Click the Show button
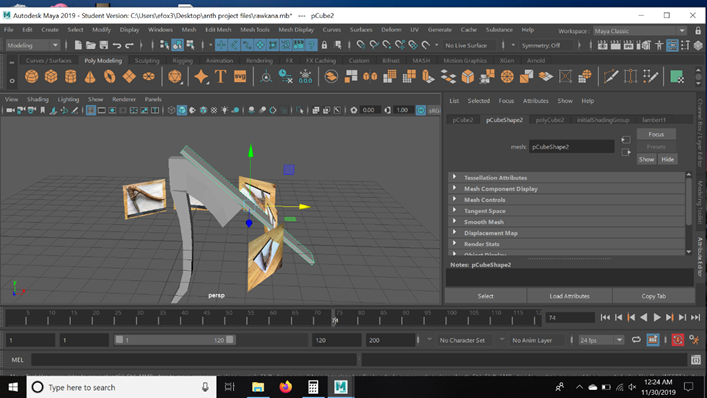Image resolution: width=707 pixels, height=398 pixels. coord(646,159)
